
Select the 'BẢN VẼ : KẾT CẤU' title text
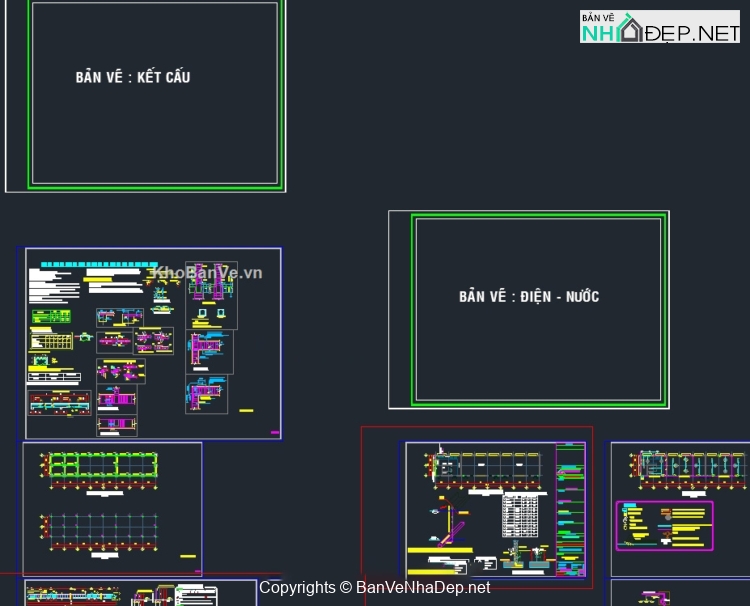click(132, 77)
